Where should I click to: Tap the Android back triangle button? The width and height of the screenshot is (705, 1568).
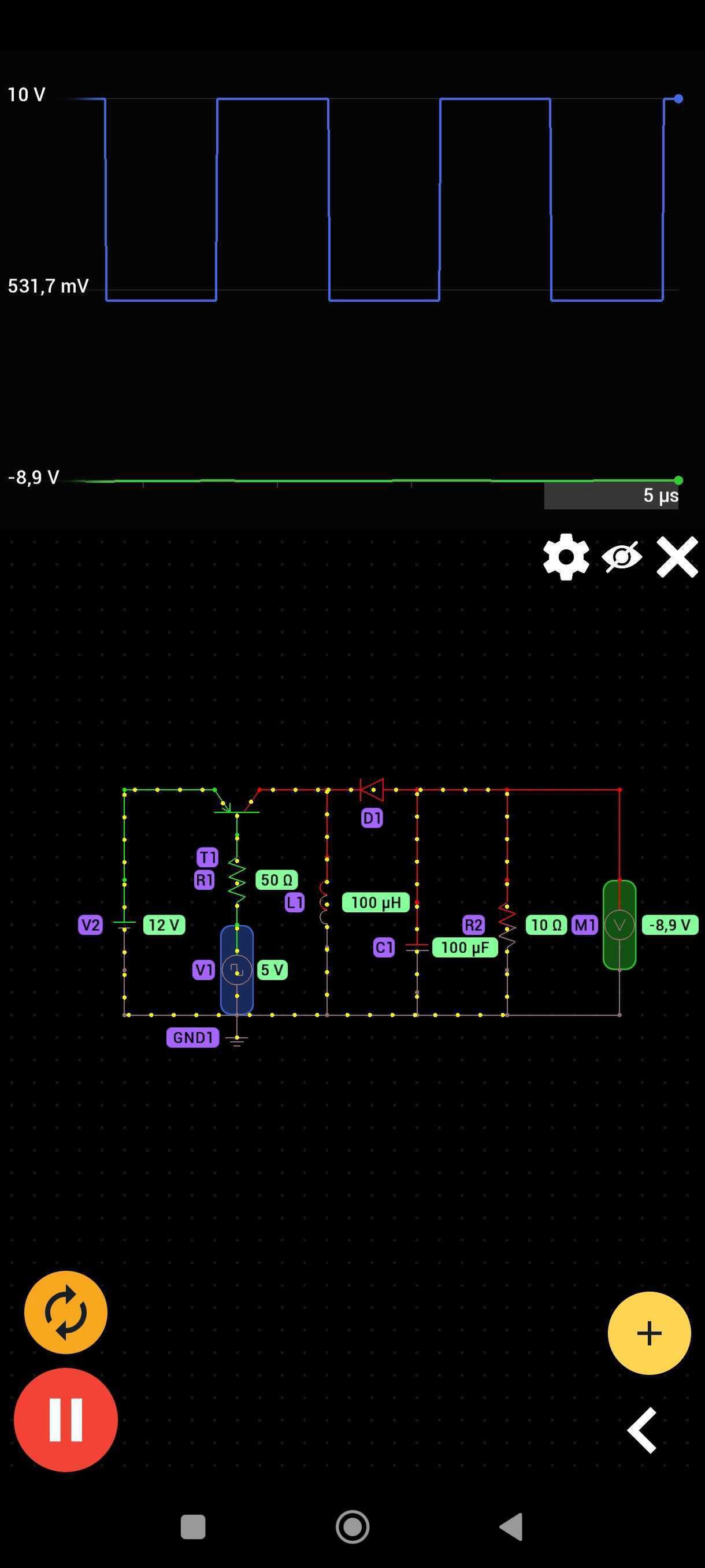click(511, 1526)
